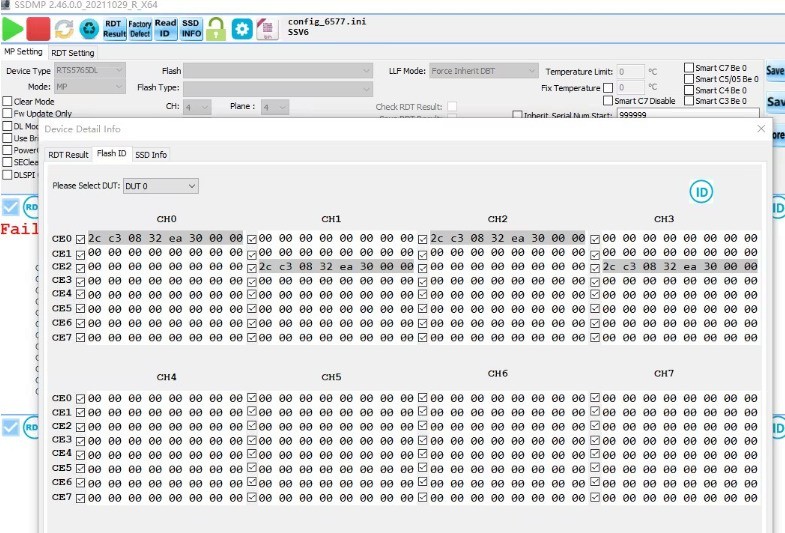The height and width of the screenshot is (533, 785).
Task: Click the blue recycle circle icon
Action: coord(89,29)
